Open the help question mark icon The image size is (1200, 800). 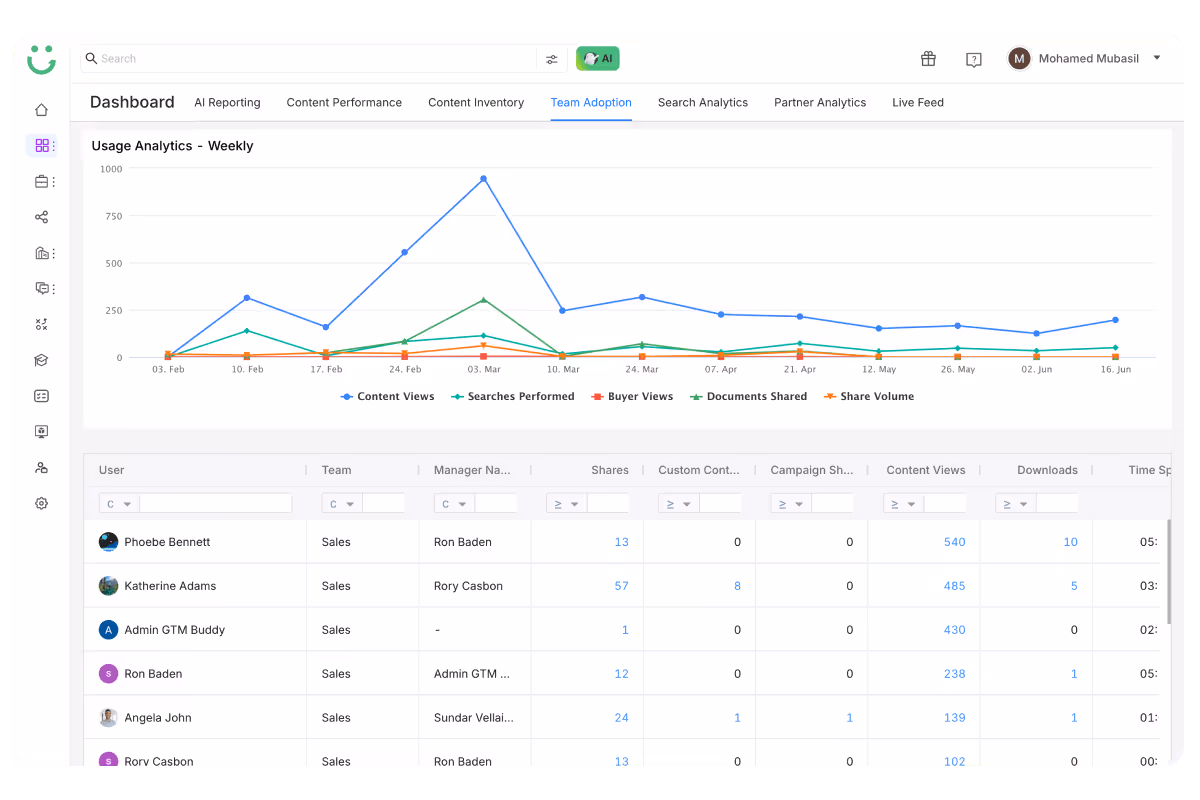(x=974, y=60)
